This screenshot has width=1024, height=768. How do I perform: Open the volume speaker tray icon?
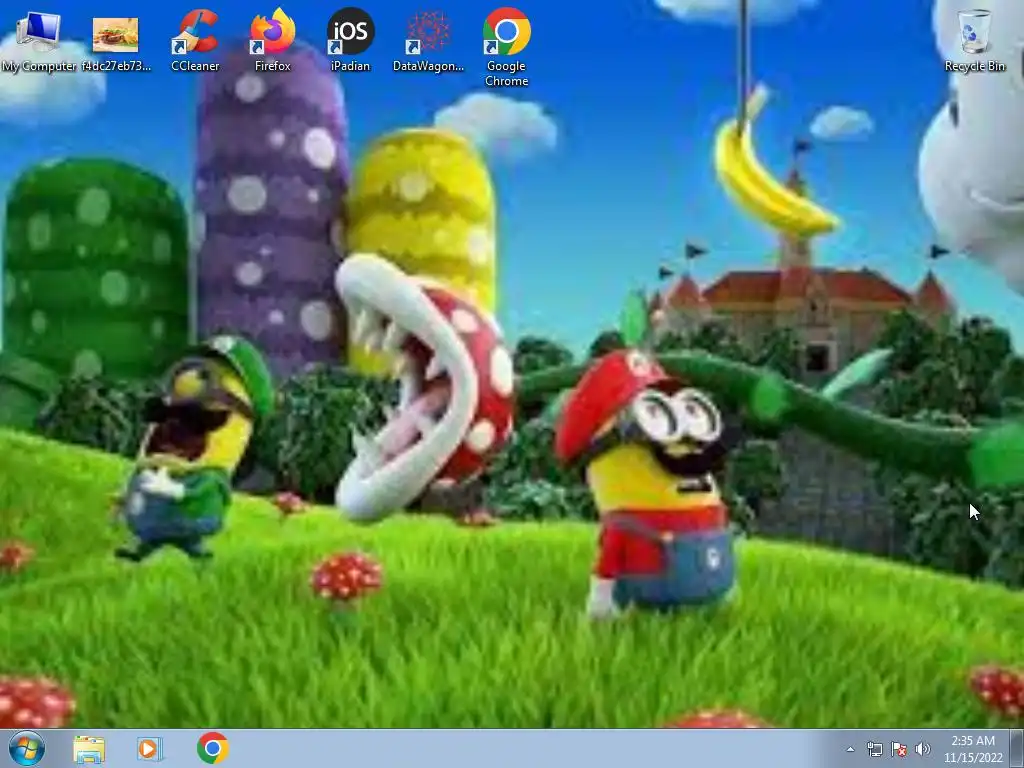pos(923,749)
